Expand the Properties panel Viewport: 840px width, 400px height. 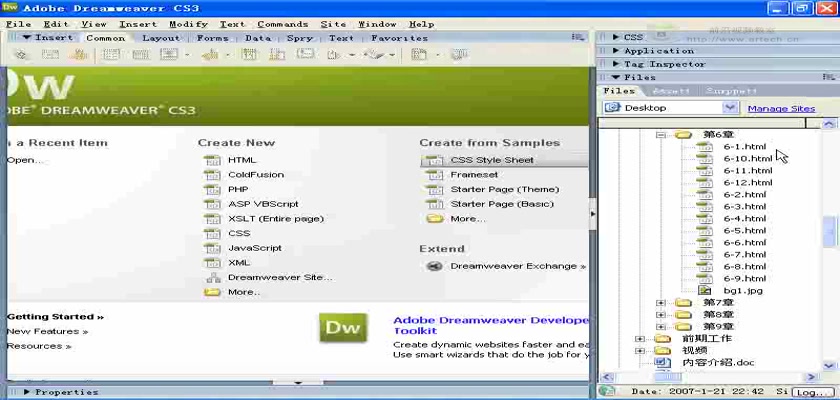point(27,392)
